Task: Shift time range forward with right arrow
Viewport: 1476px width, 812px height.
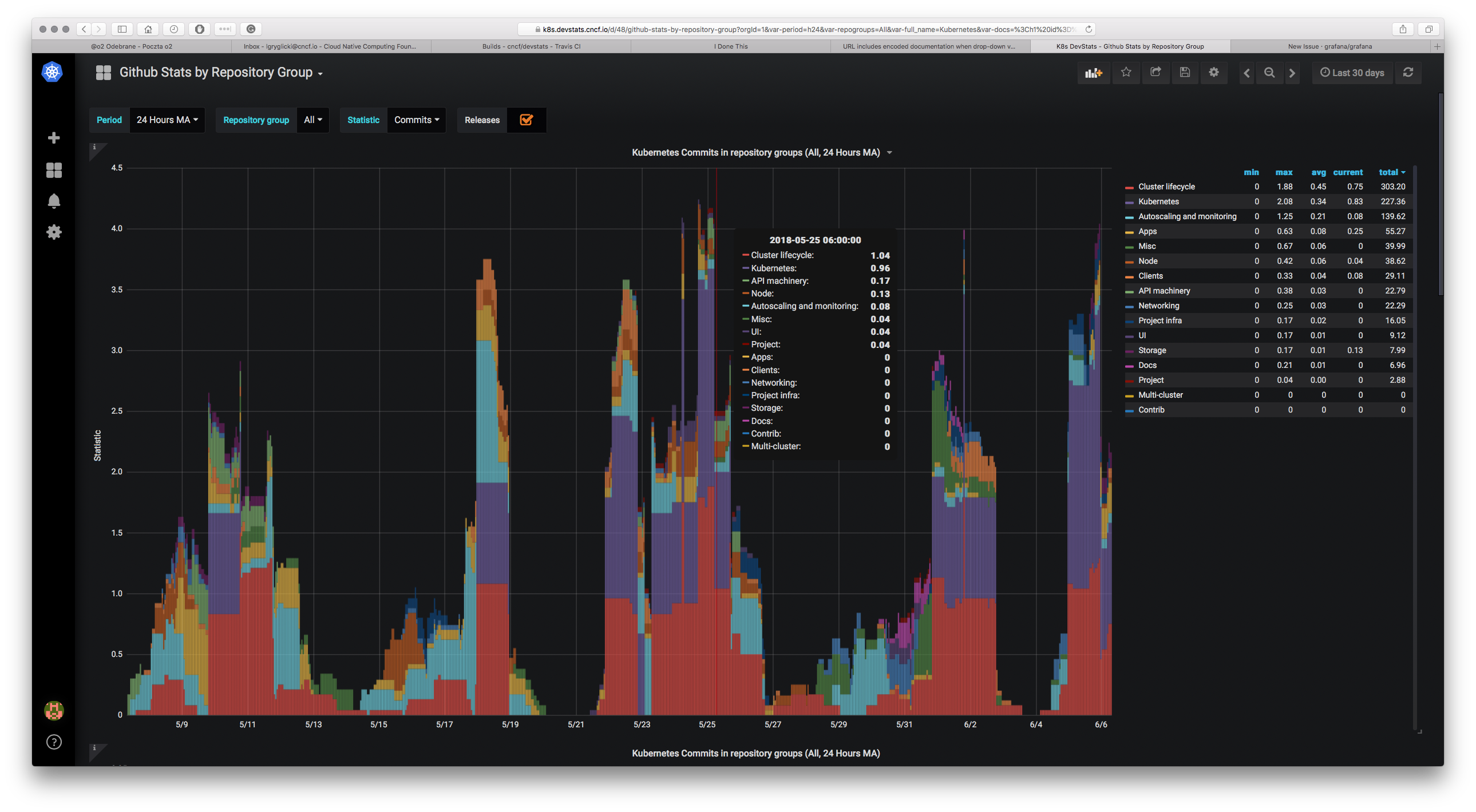Action: 1292,73
